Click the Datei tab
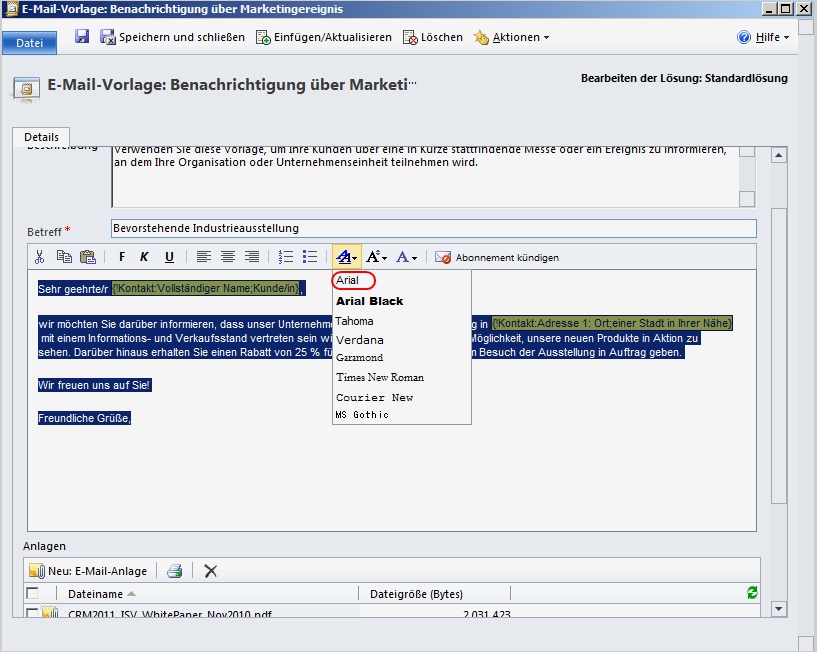Viewport: 817px width, 652px height. tap(29, 43)
